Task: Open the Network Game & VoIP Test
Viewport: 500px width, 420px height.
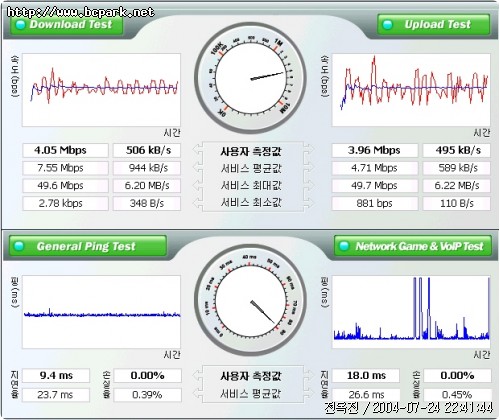Action: point(413,246)
